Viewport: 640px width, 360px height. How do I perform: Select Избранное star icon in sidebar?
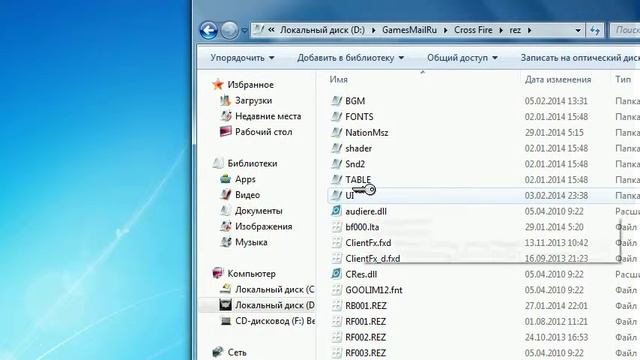click(218, 84)
